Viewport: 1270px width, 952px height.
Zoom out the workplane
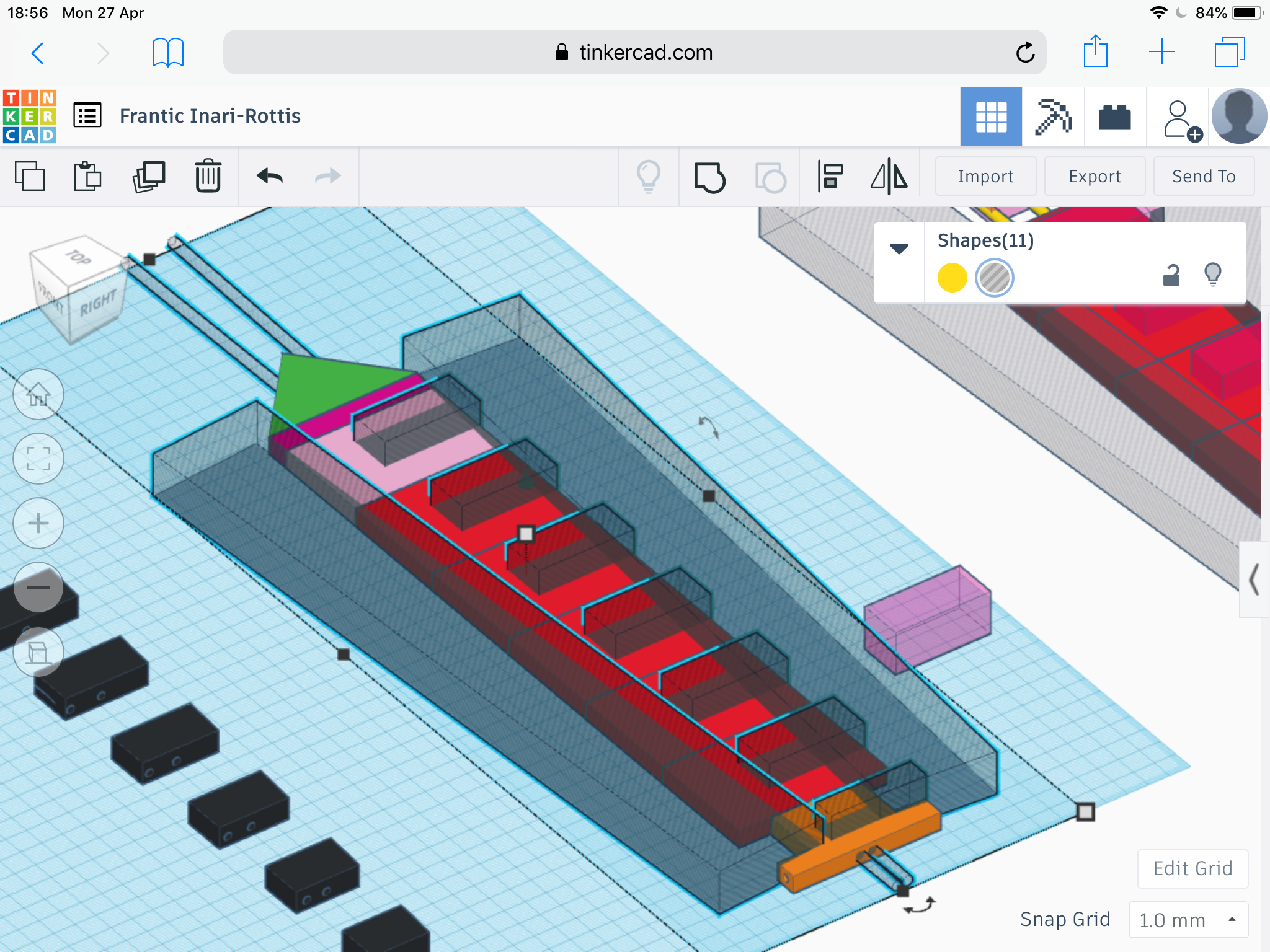pyautogui.click(x=38, y=587)
